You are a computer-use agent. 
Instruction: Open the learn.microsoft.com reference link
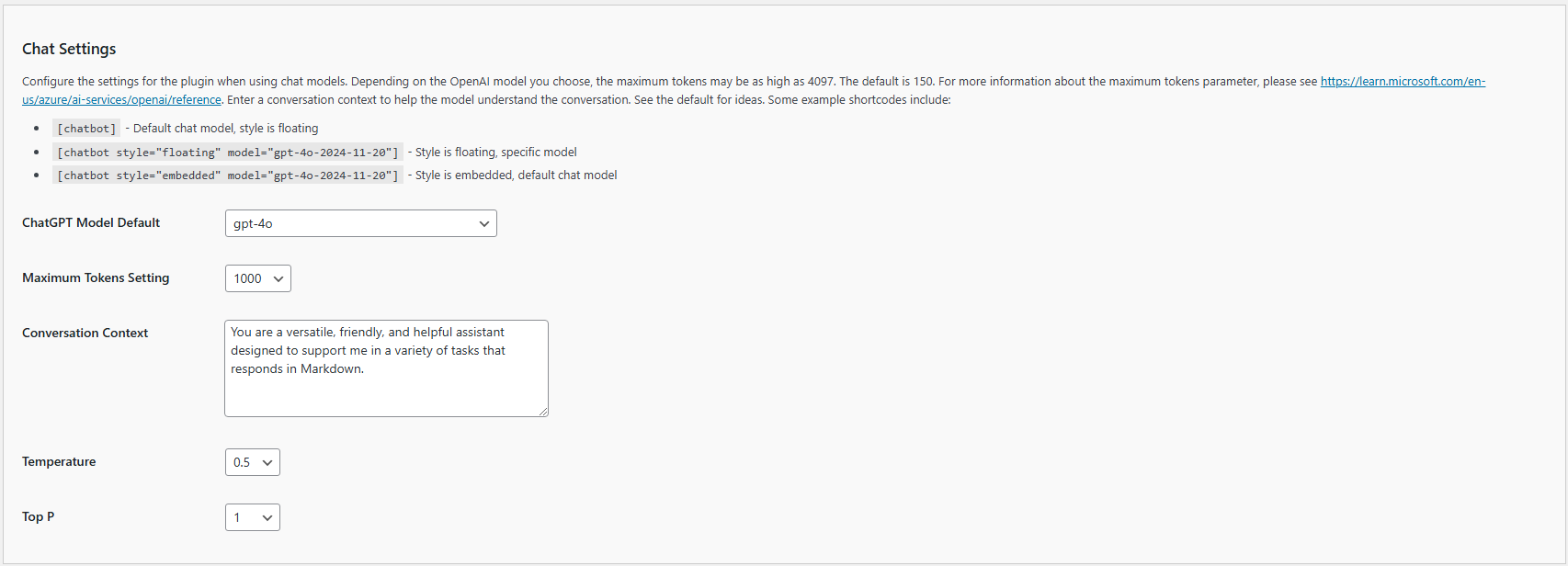(x=1403, y=81)
